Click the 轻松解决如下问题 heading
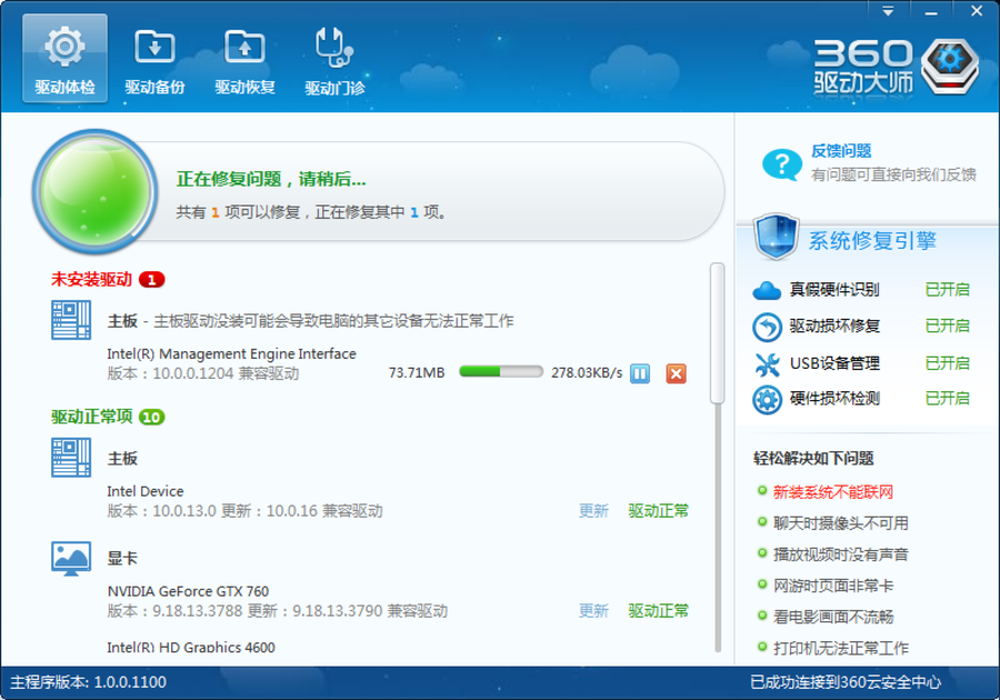Image resolution: width=1000 pixels, height=700 pixels. 813,458
